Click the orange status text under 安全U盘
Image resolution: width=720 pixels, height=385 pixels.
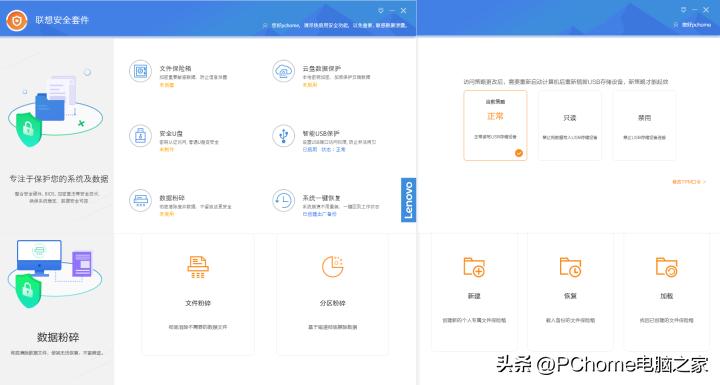tap(167, 149)
